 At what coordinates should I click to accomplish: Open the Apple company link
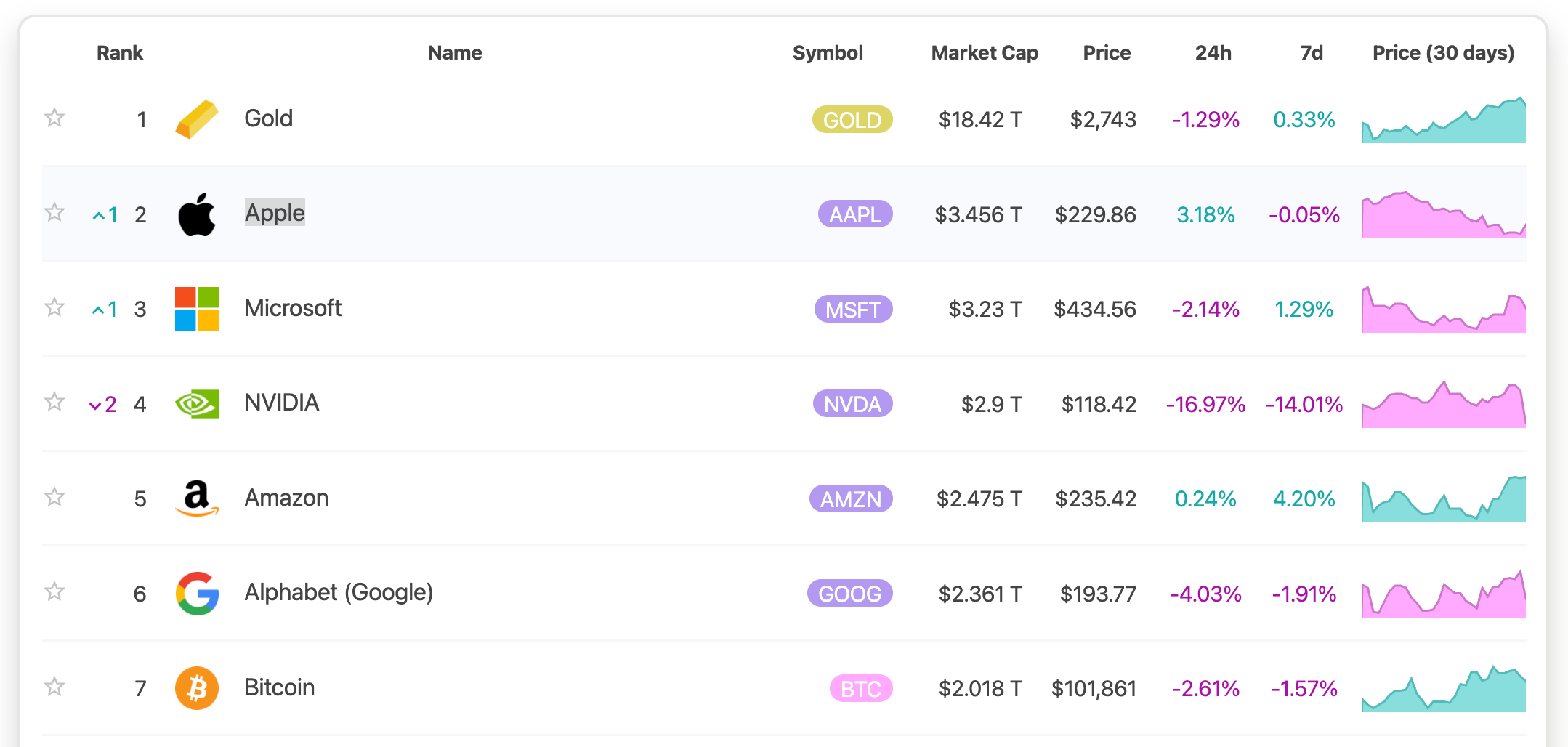(x=275, y=213)
